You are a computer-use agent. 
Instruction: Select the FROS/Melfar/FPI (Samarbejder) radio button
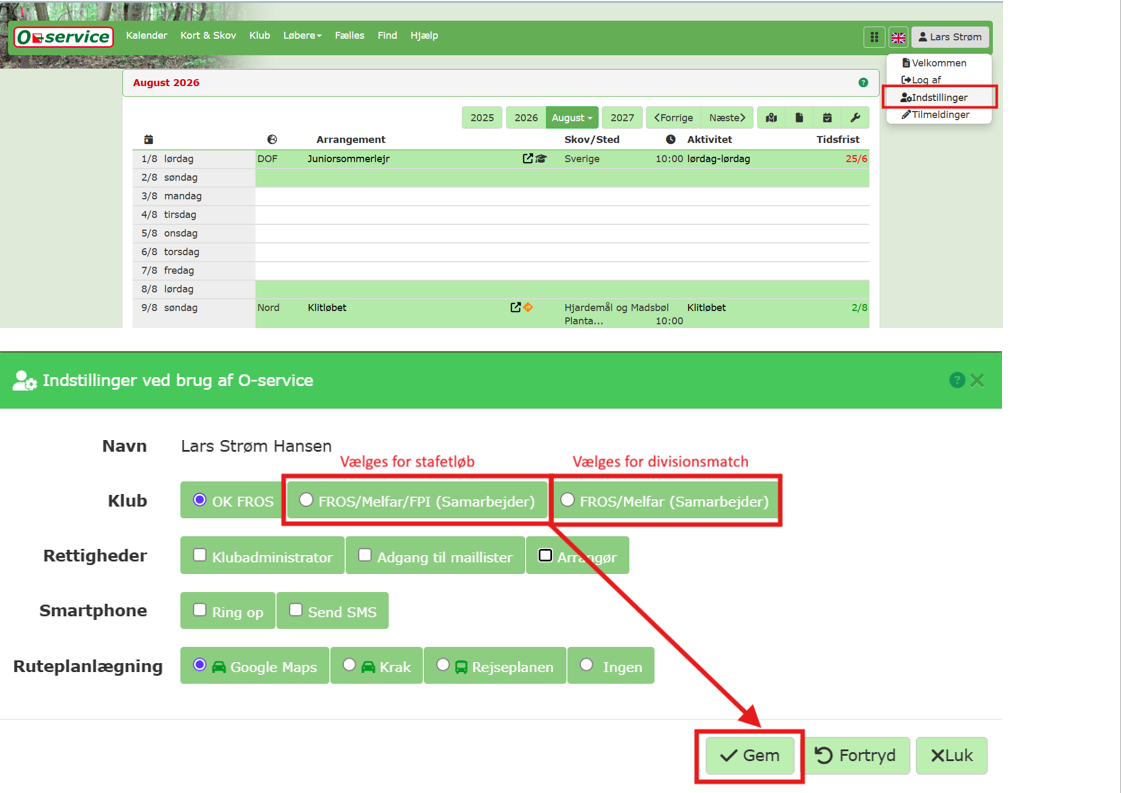[x=306, y=500]
